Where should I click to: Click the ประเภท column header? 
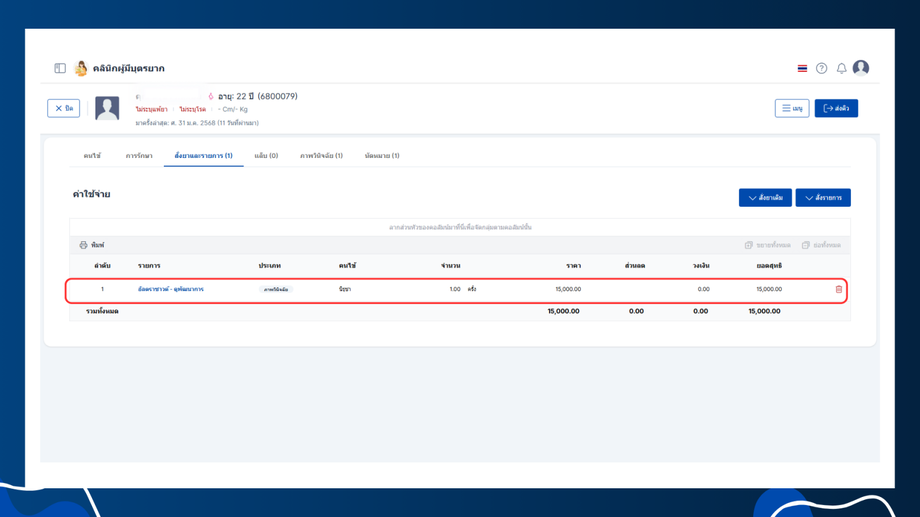[270, 266]
